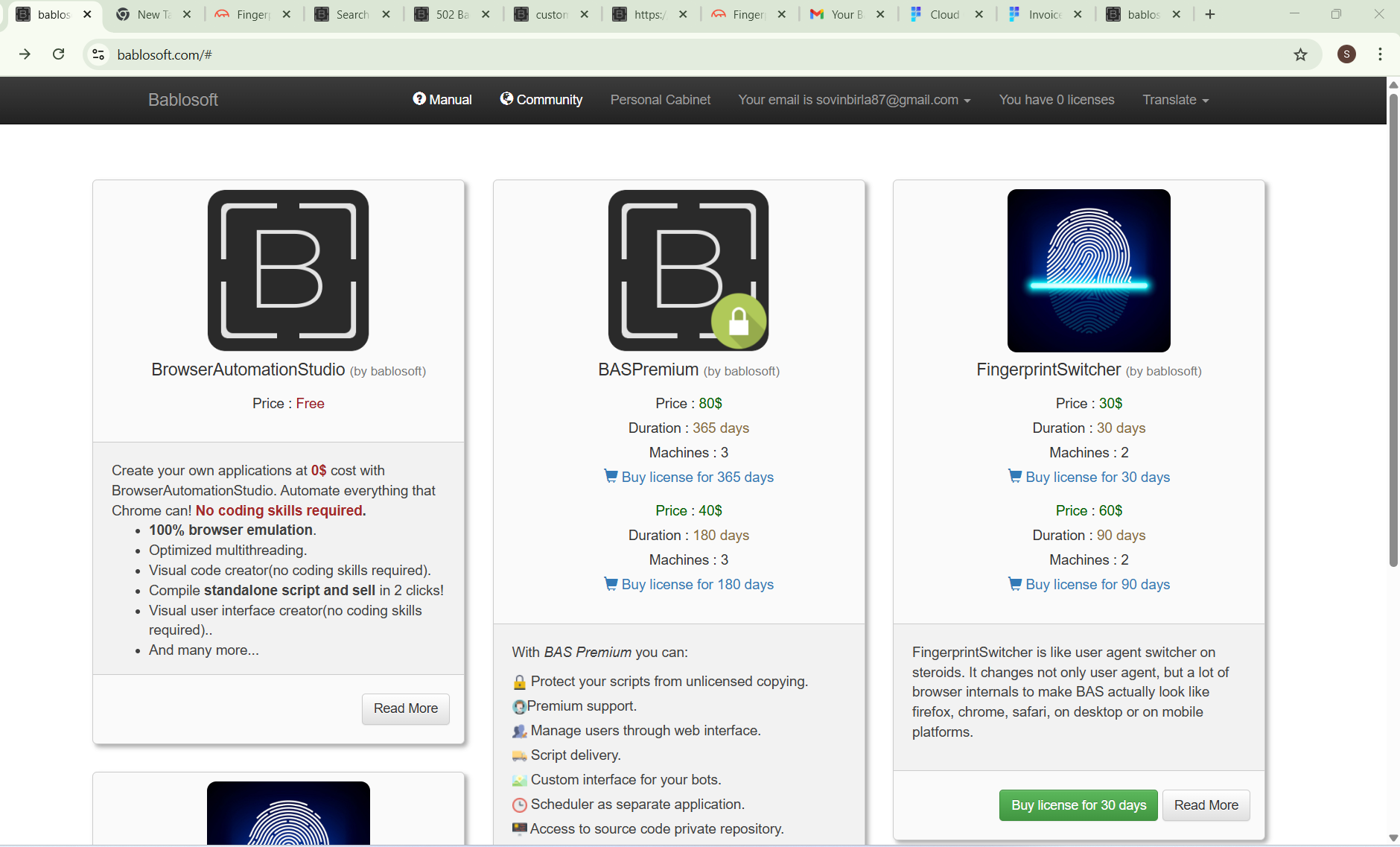The height and width of the screenshot is (847, 1400).
Task: Open the Chrome profile avatar
Action: pos(1346,54)
